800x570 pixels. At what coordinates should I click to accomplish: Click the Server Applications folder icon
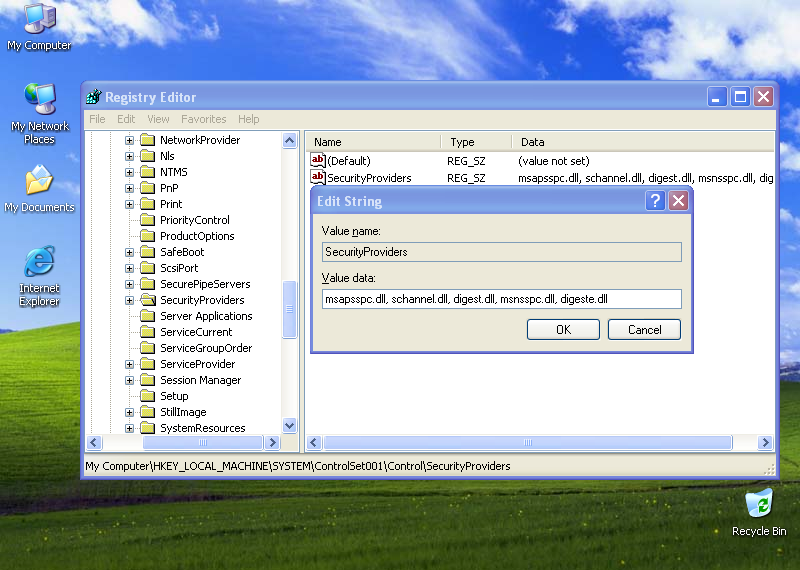click(x=147, y=316)
